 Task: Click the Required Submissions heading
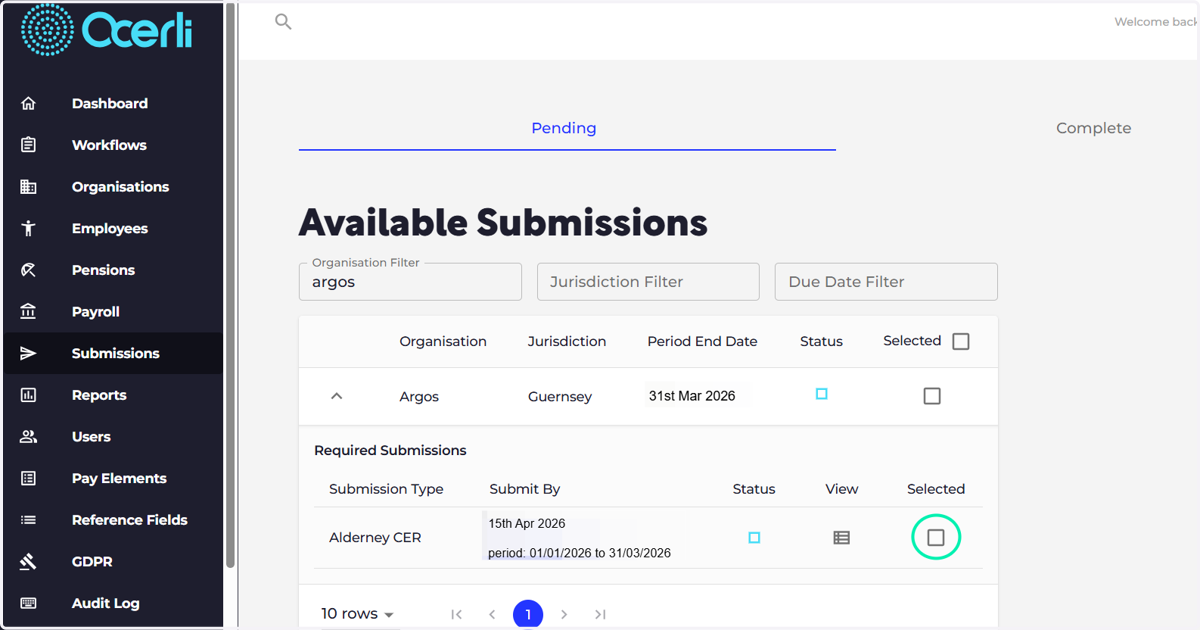(390, 451)
